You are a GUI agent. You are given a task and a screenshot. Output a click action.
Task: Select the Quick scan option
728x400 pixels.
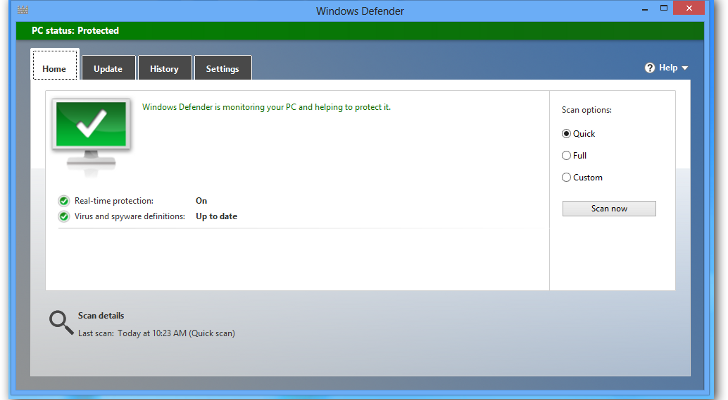point(567,133)
